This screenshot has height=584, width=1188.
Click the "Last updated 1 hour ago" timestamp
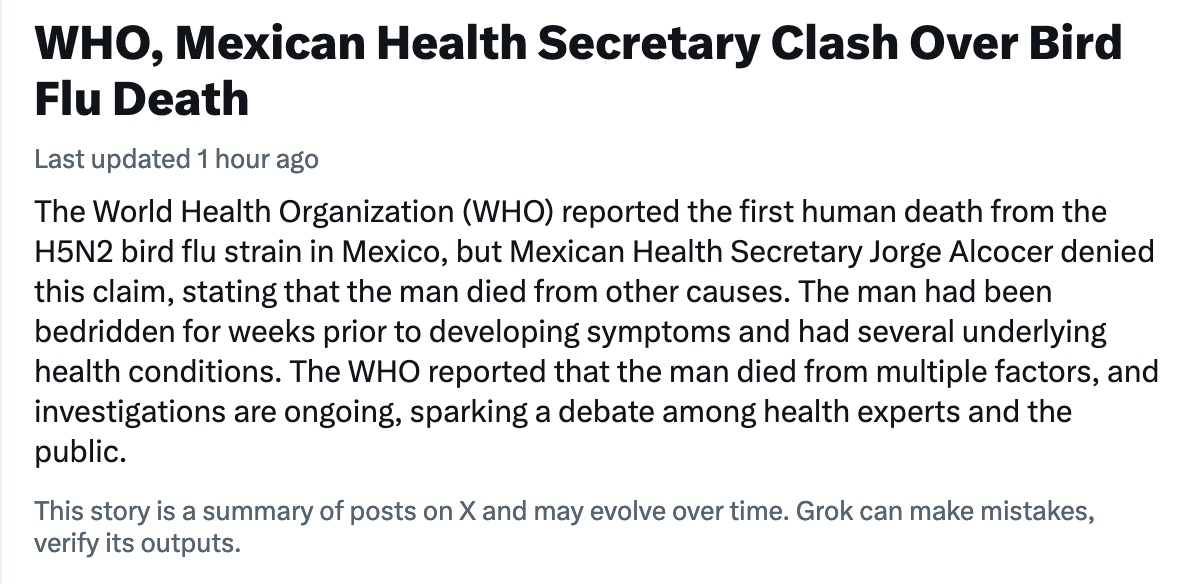point(176,159)
